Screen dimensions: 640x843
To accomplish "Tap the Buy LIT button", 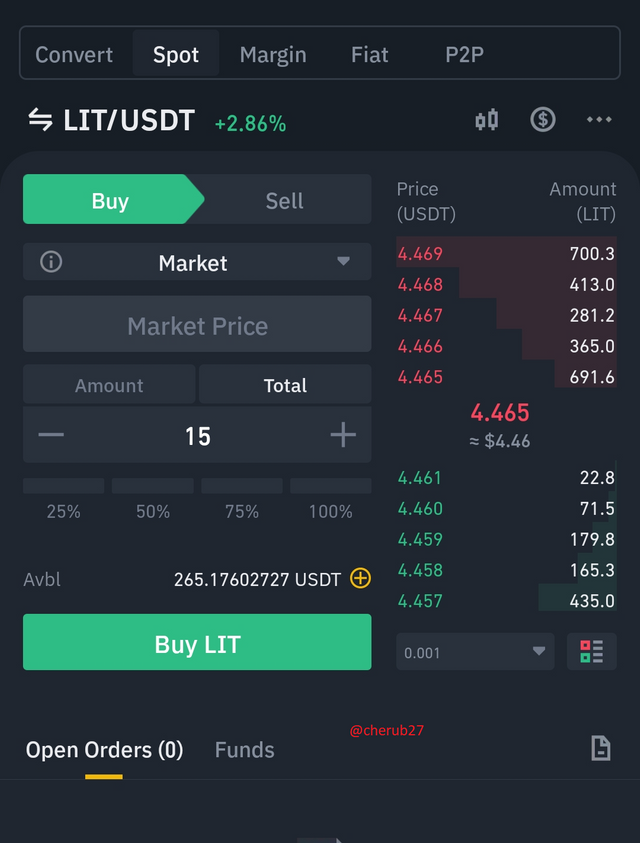I will coord(197,642).
